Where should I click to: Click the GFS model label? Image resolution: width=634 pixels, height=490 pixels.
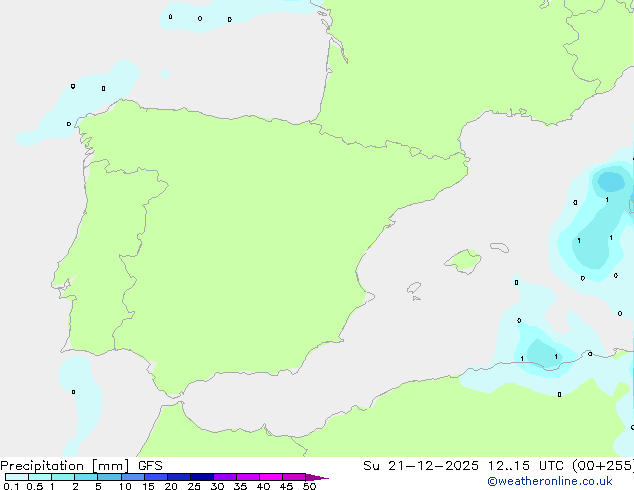[150, 465]
